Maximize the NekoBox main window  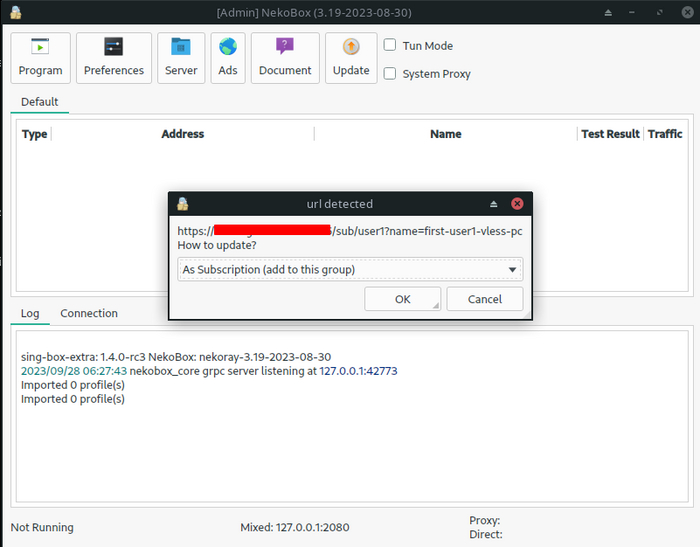pos(659,13)
